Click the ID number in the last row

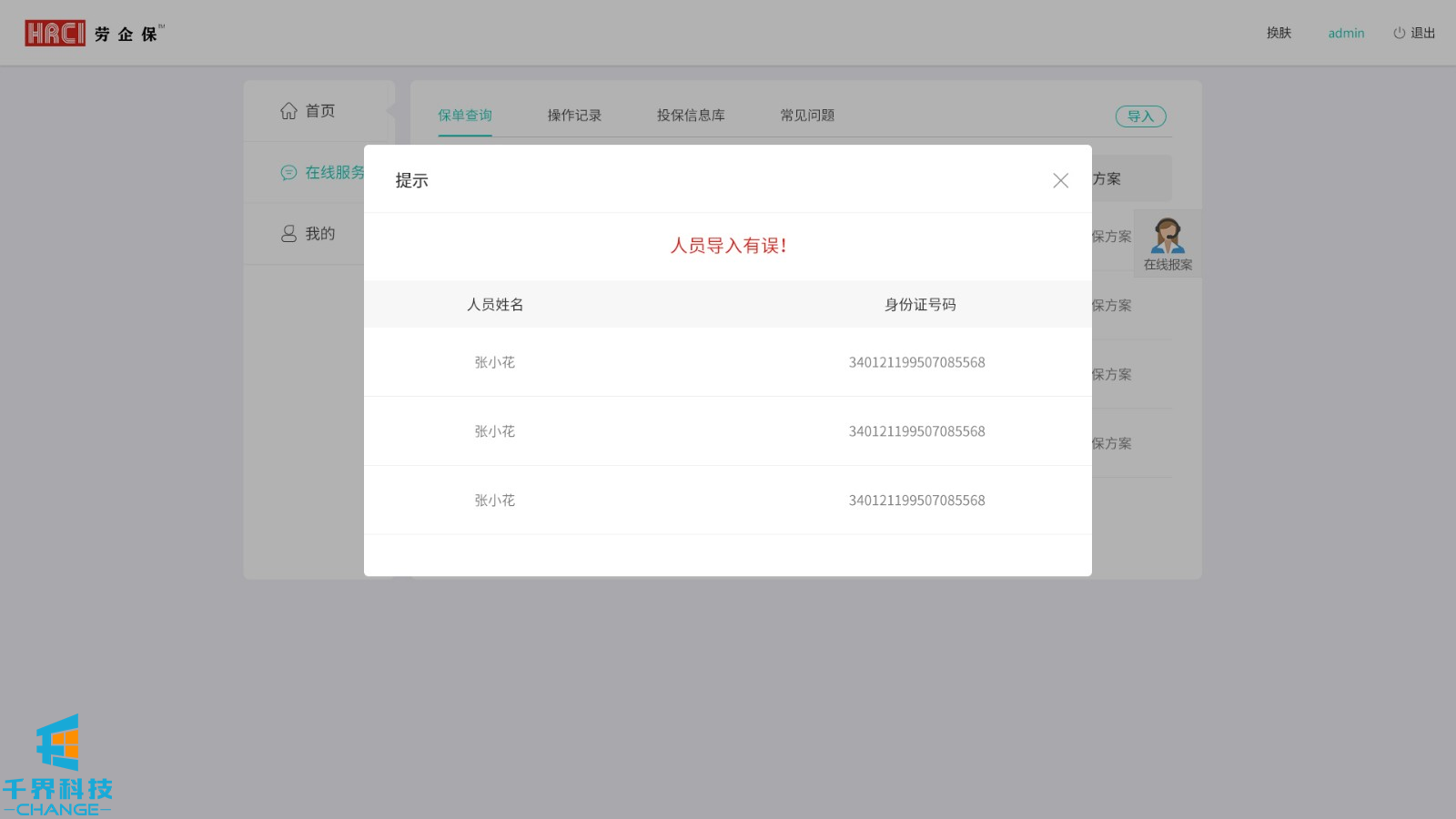click(x=916, y=500)
